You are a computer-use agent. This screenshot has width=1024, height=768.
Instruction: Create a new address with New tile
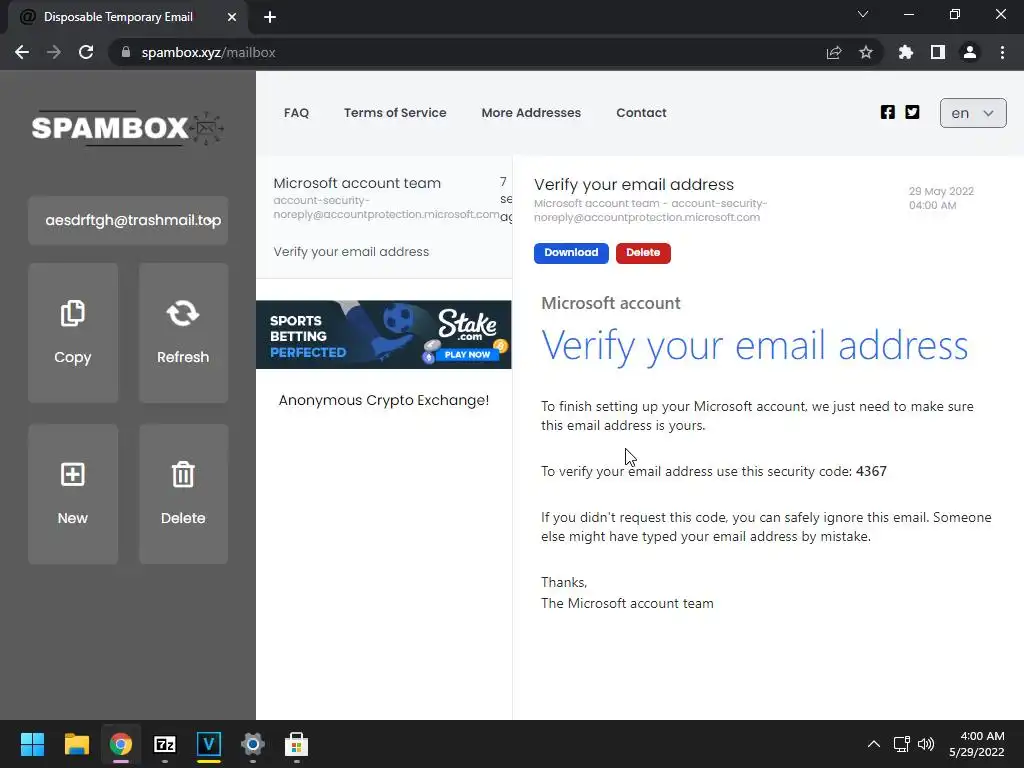tap(72, 494)
